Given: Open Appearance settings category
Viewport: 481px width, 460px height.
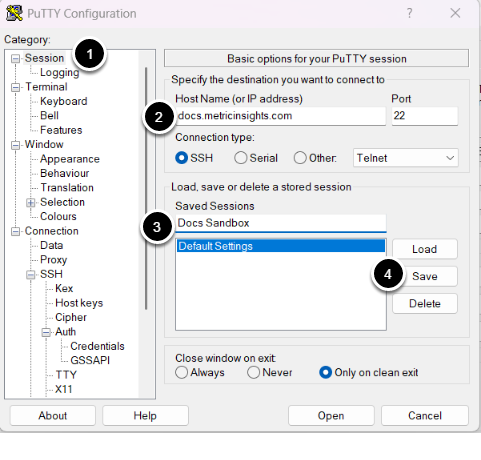Looking at the screenshot, I should (70, 159).
